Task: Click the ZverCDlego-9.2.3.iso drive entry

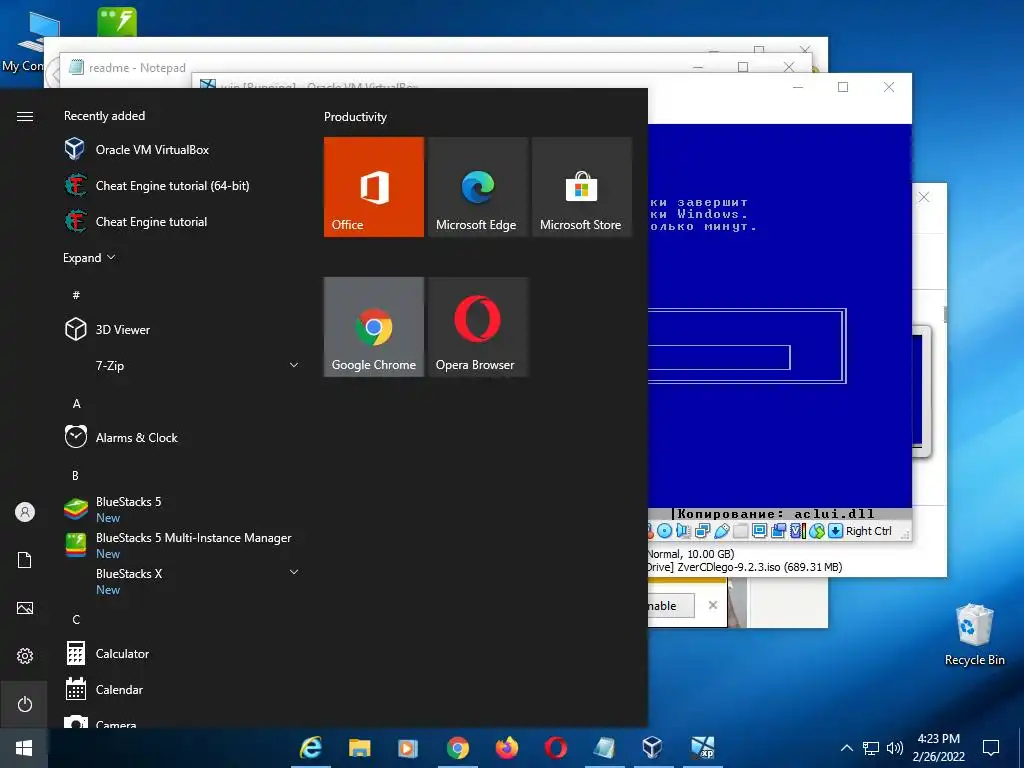Action: coord(744,567)
